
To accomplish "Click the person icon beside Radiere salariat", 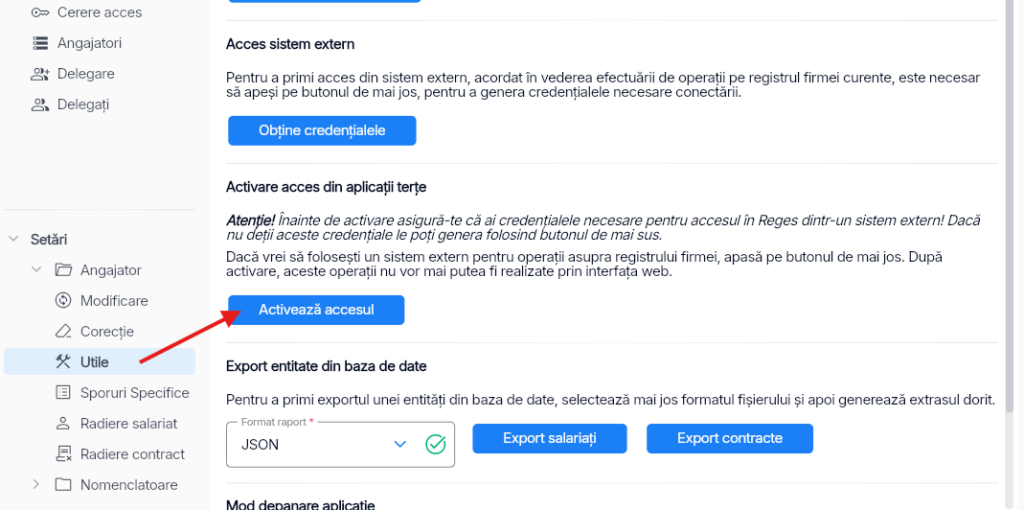I will coord(63,423).
